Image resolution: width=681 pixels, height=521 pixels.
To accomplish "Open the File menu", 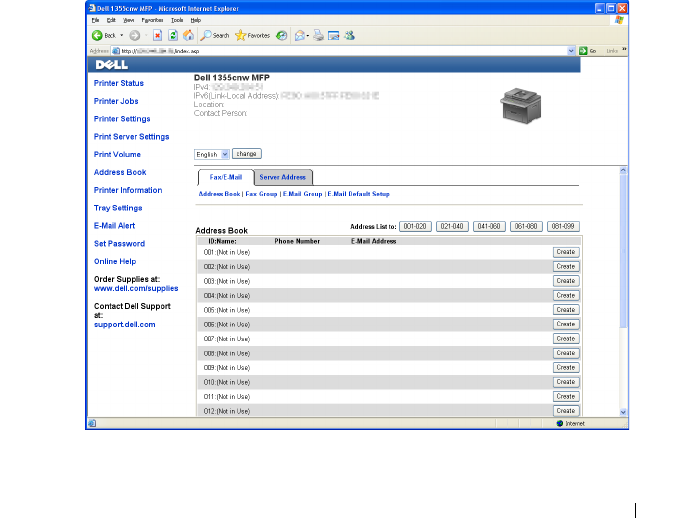I will click(x=96, y=20).
